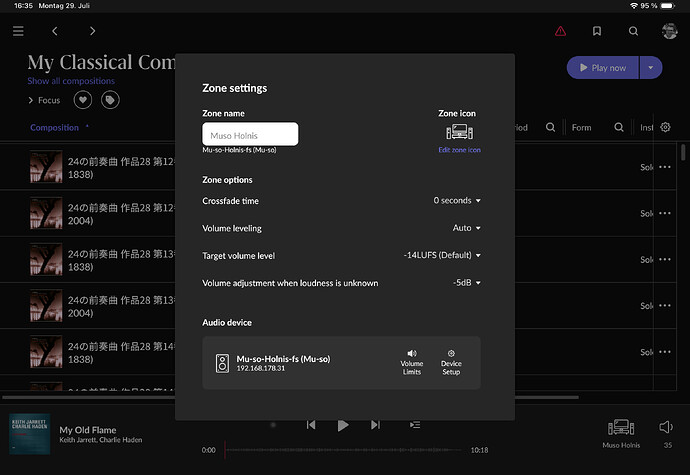Open the user profile avatar

click(x=669, y=31)
